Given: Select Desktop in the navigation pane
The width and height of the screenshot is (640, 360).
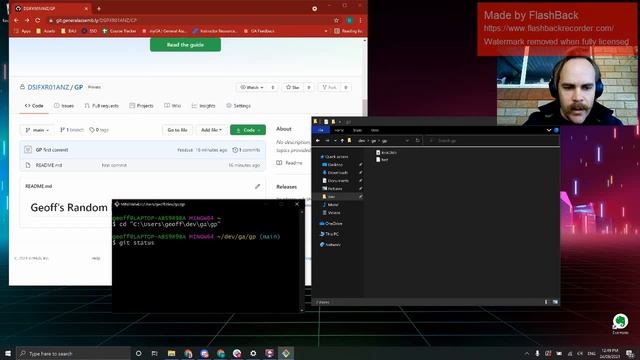Looking at the screenshot, I should point(333,164).
